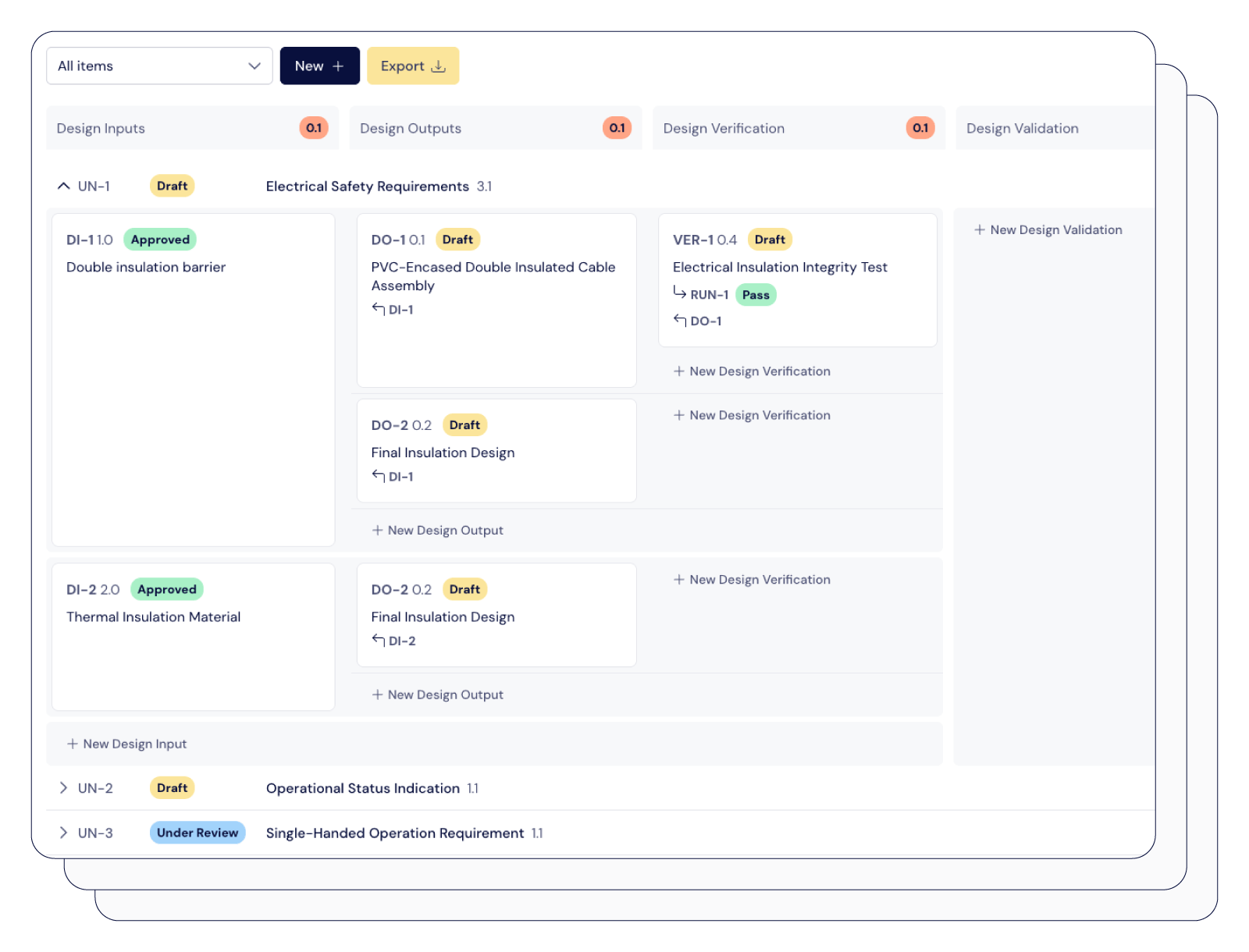The height and width of the screenshot is (952, 1249).
Task: Click the Pass status badge on RUN-1
Action: 756,294
